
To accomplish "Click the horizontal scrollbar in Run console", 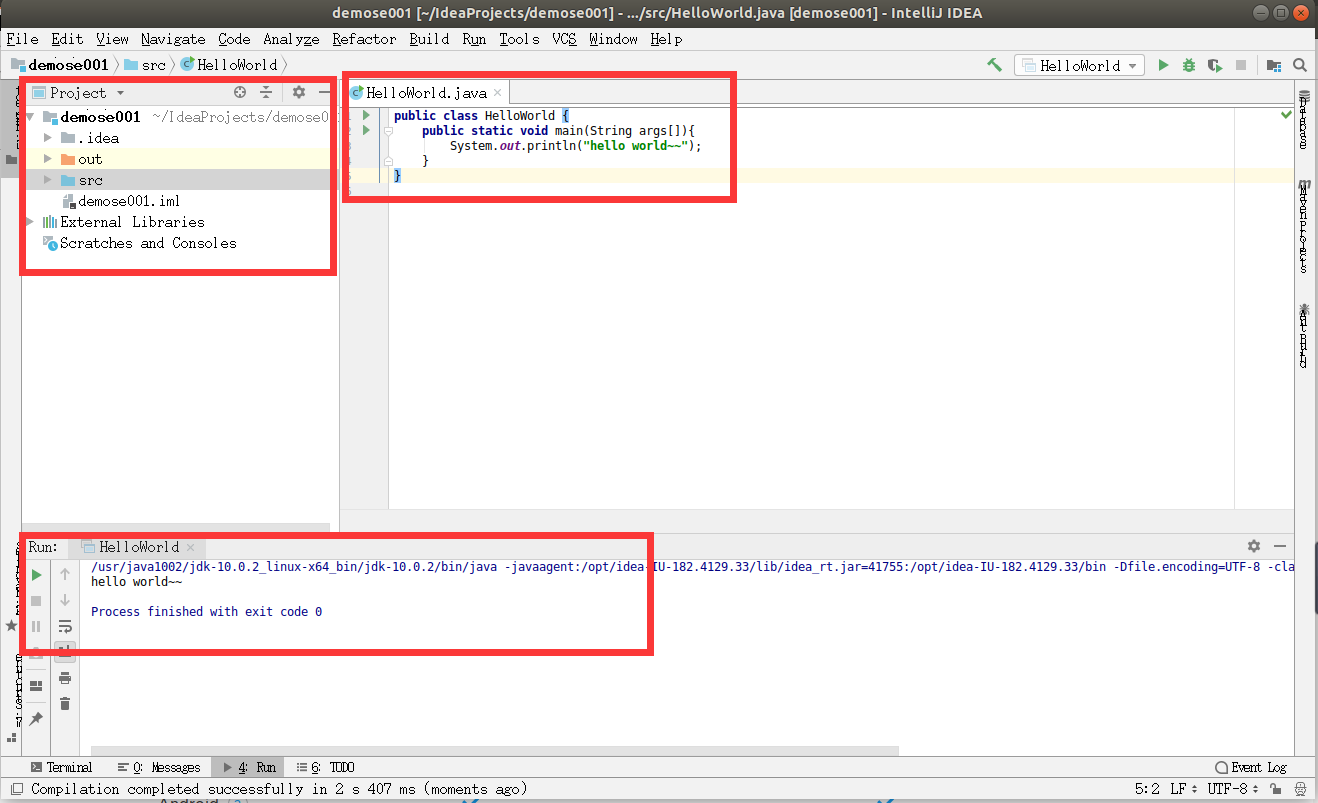I will point(495,750).
